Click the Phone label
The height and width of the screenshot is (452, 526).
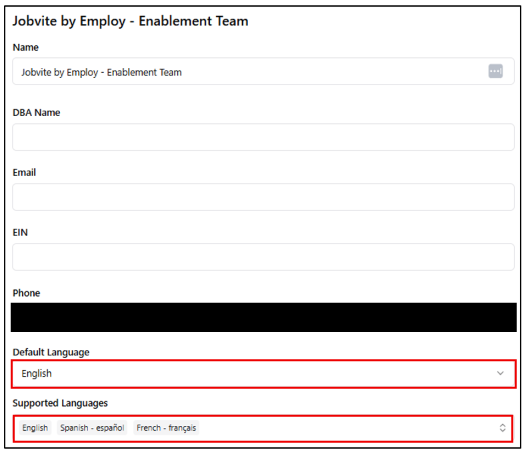26,293
